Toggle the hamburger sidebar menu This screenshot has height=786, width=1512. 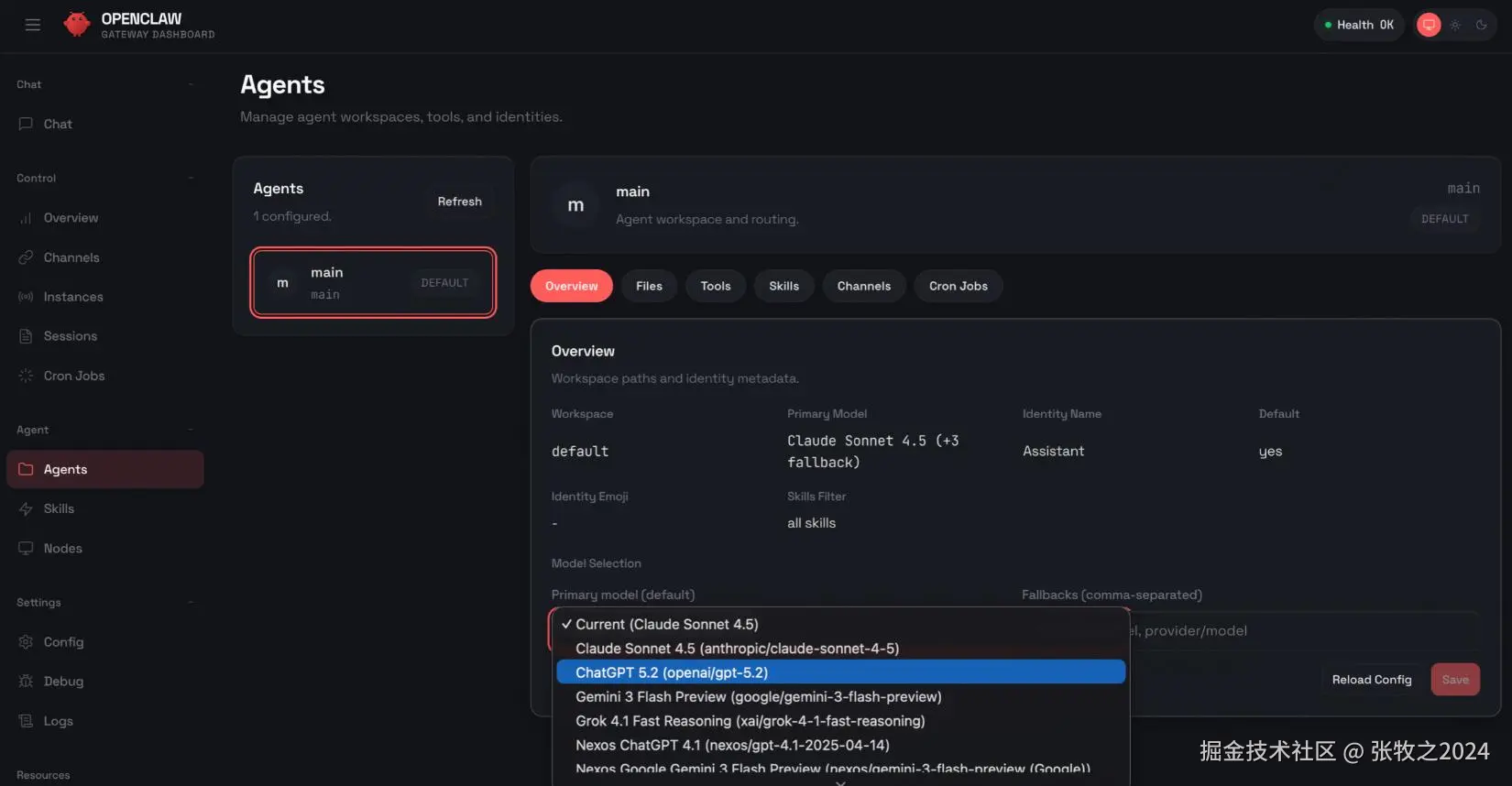tap(33, 25)
